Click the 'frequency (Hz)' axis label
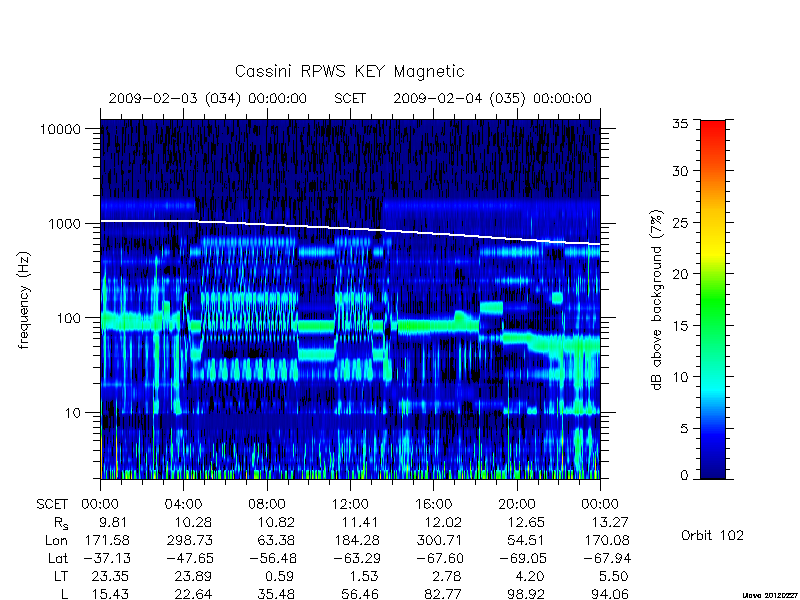The width and height of the screenshot is (800, 600). pos(24,300)
